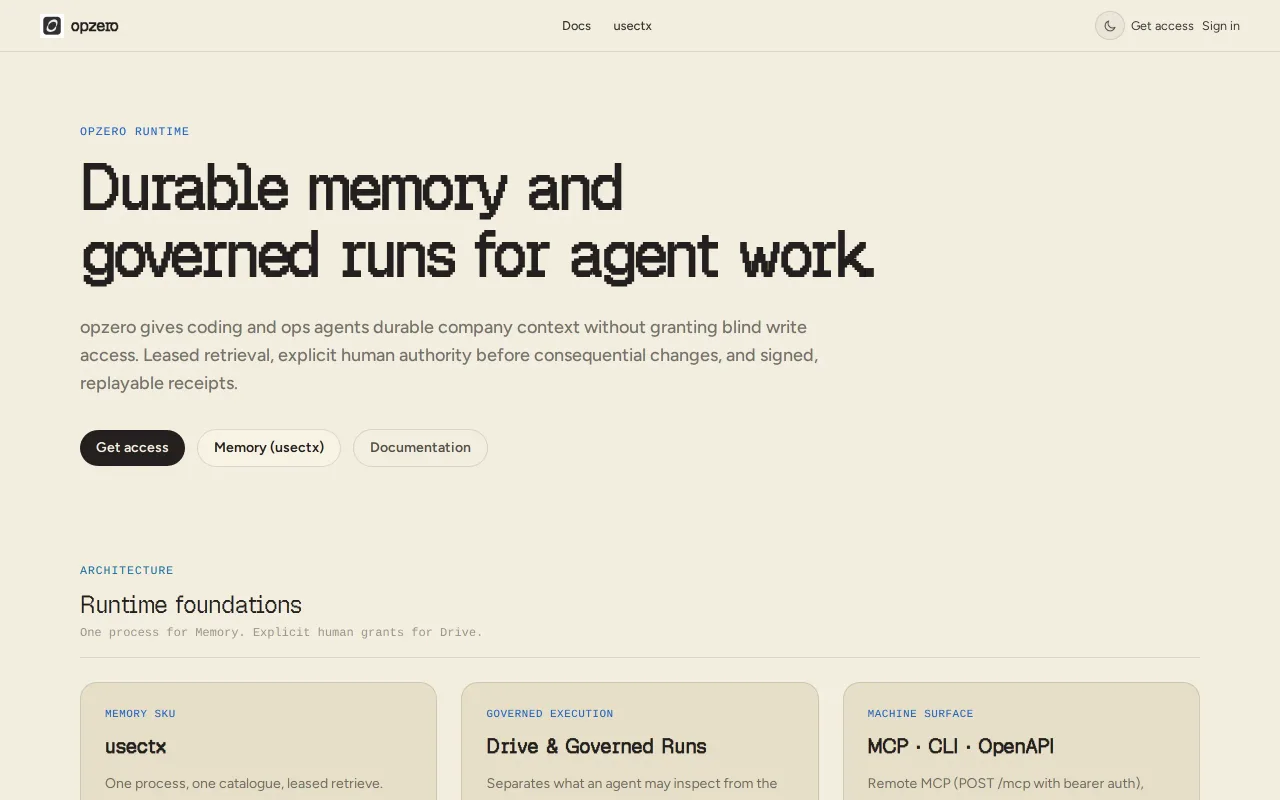Open the Memory (usectx) button

269,448
